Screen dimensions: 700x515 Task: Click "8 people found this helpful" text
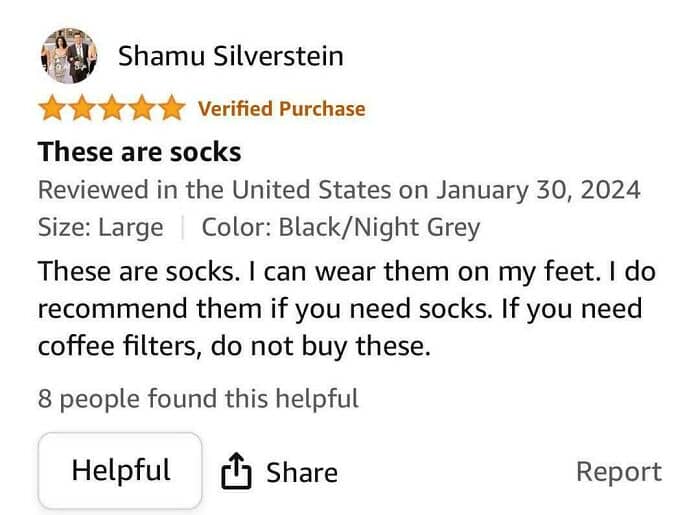[x=198, y=399]
